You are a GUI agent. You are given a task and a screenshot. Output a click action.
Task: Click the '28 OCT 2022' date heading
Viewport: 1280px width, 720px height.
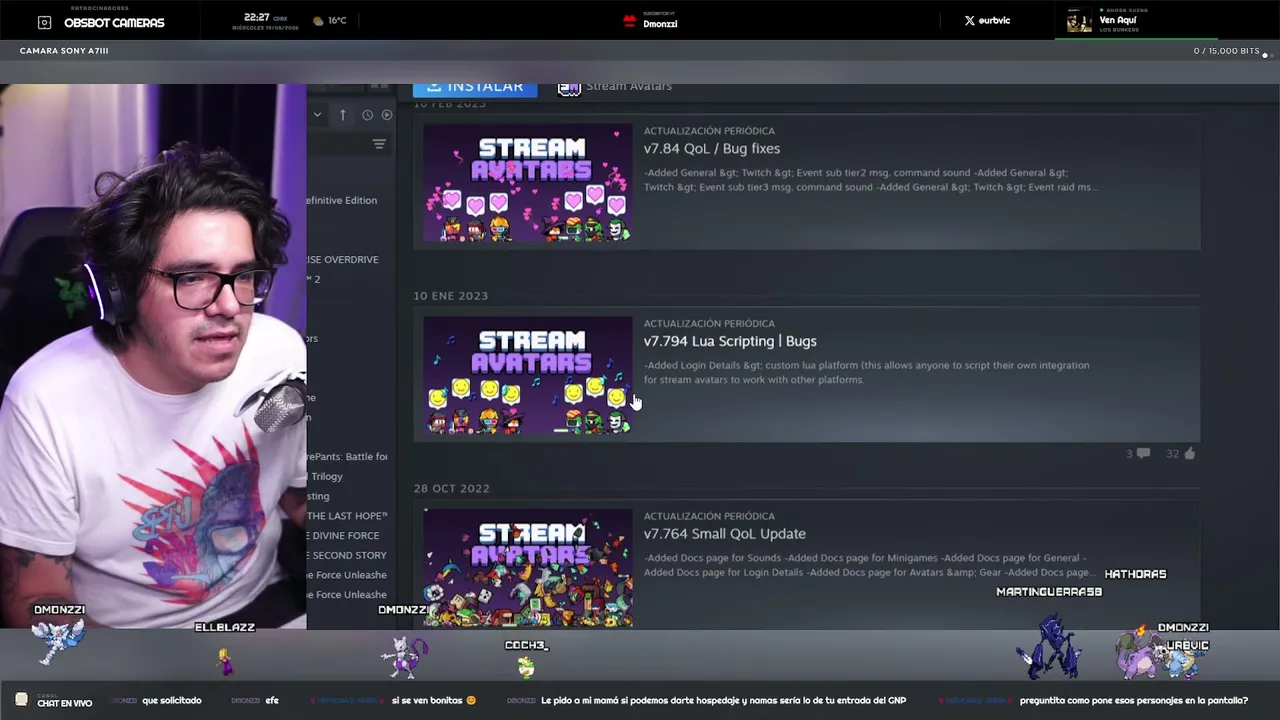[452, 489]
